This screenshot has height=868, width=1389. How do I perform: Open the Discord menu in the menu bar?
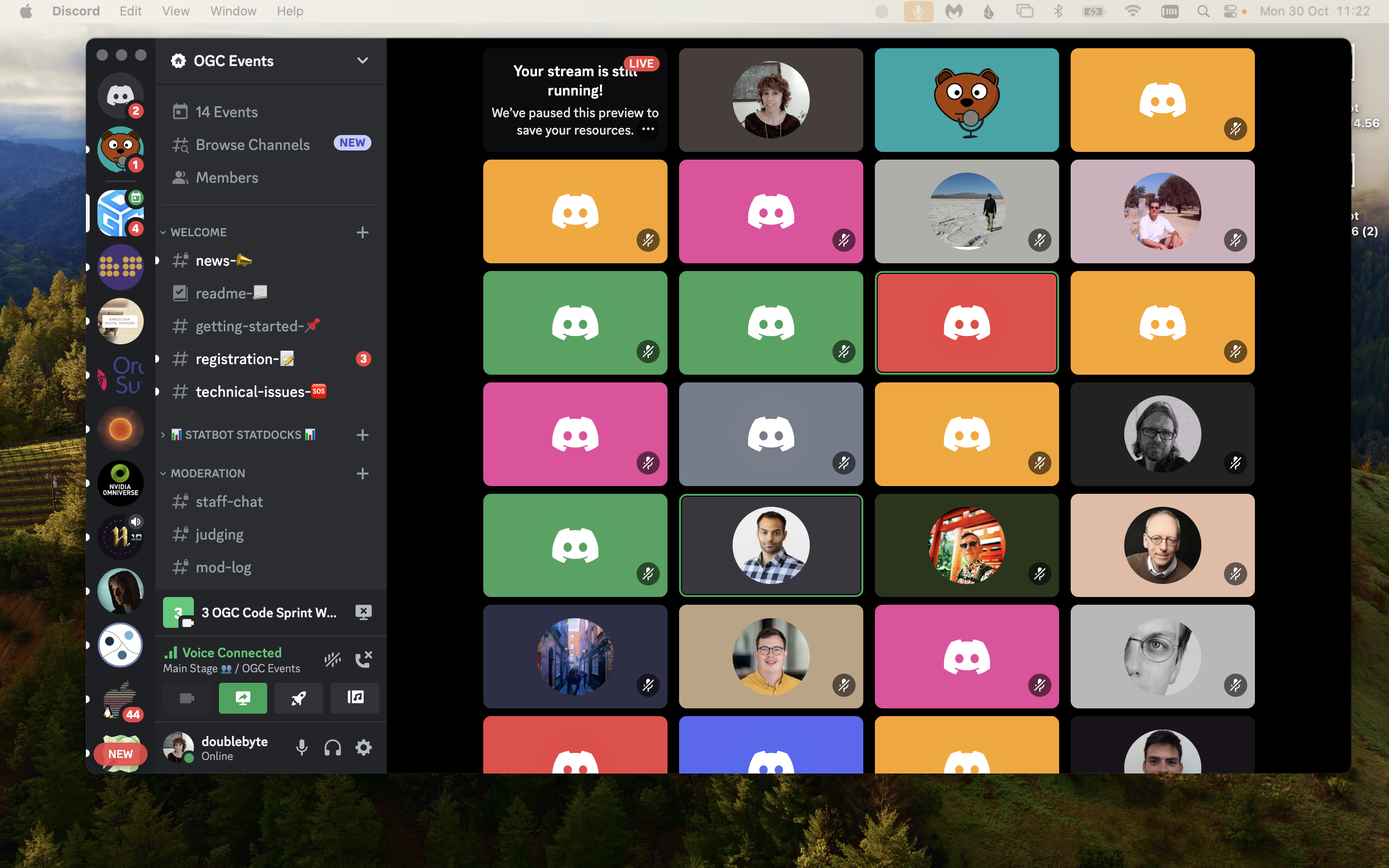click(76, 12)
